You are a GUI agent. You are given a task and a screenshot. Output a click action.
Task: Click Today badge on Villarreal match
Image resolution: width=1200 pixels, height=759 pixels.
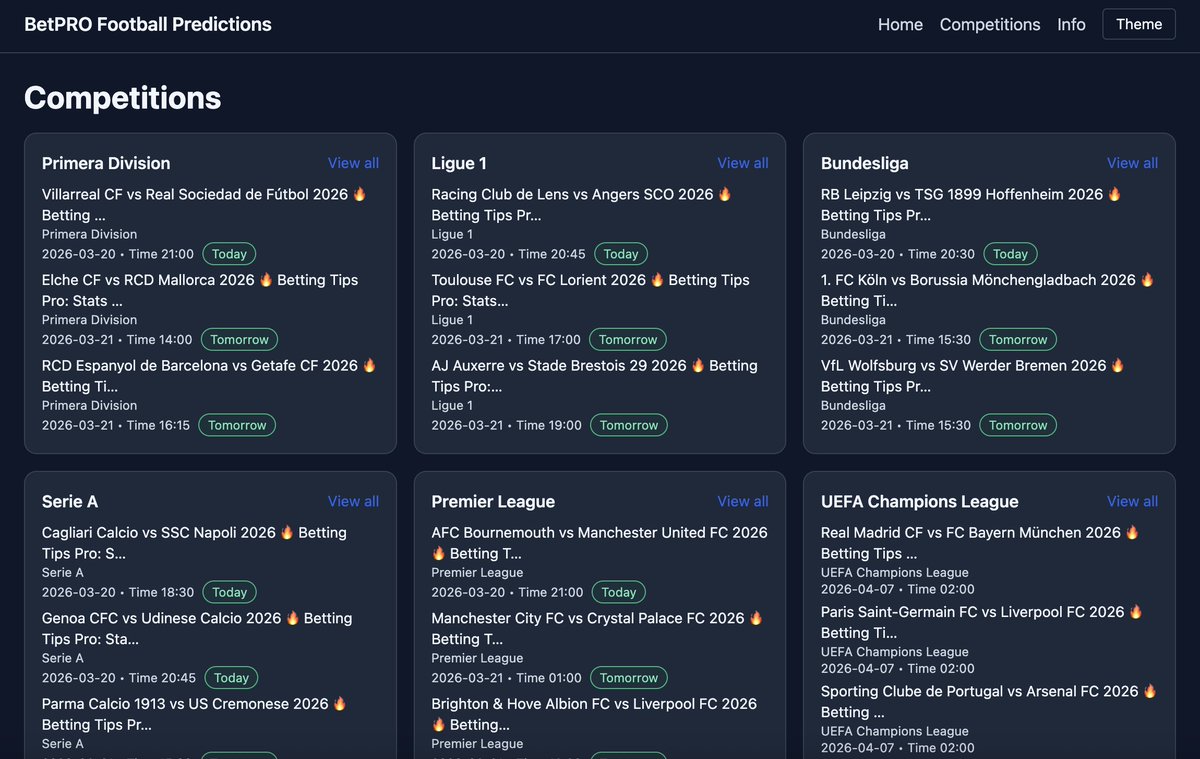(229, 254)
